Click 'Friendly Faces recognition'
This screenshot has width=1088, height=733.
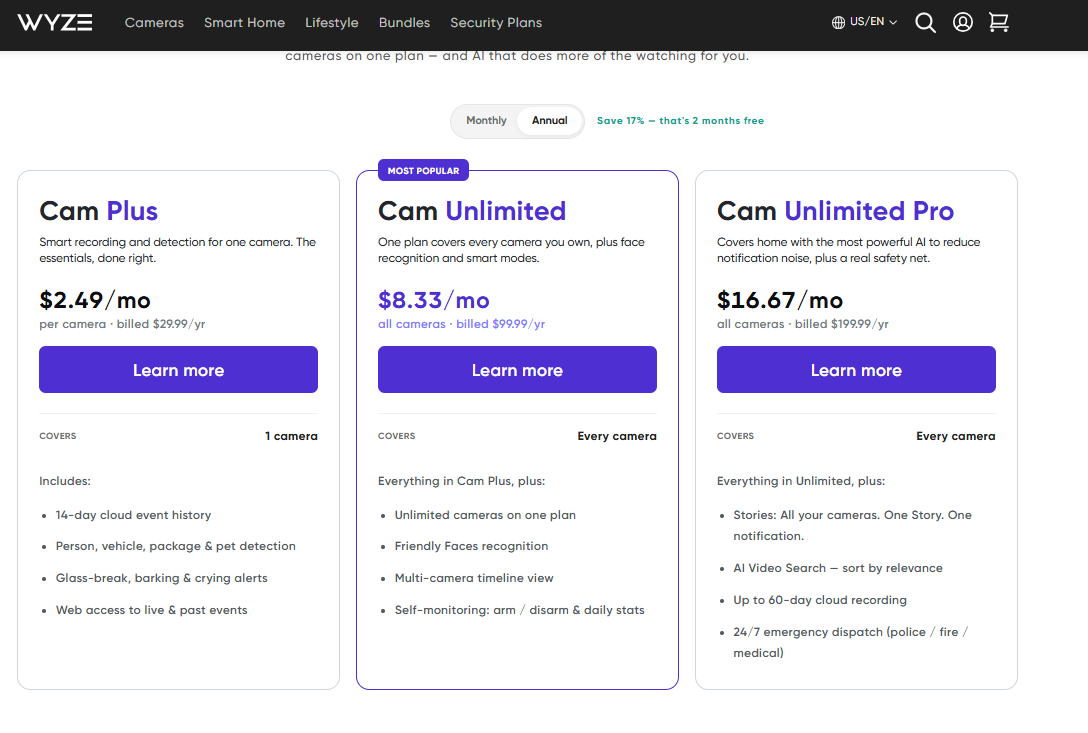click(471, 546)
